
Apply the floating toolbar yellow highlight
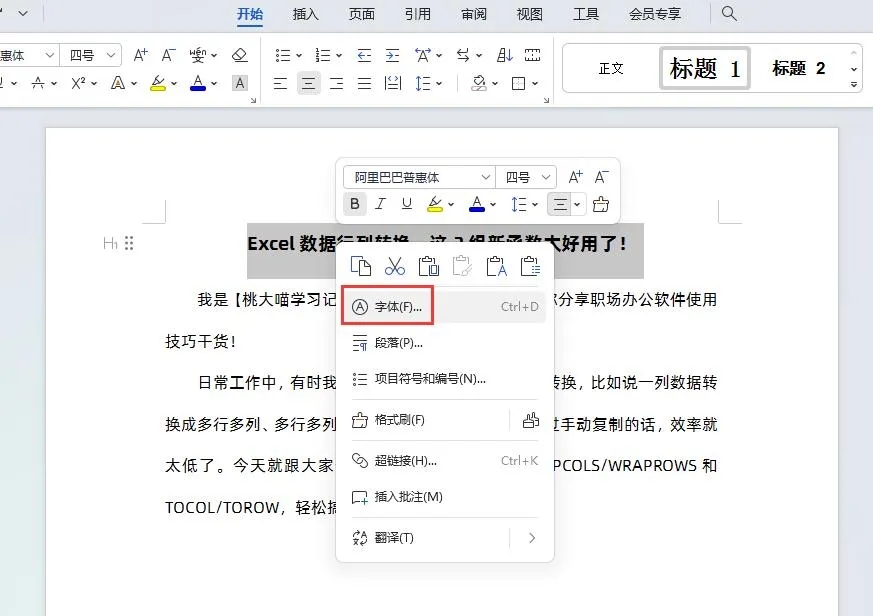[x=435, y=204]
